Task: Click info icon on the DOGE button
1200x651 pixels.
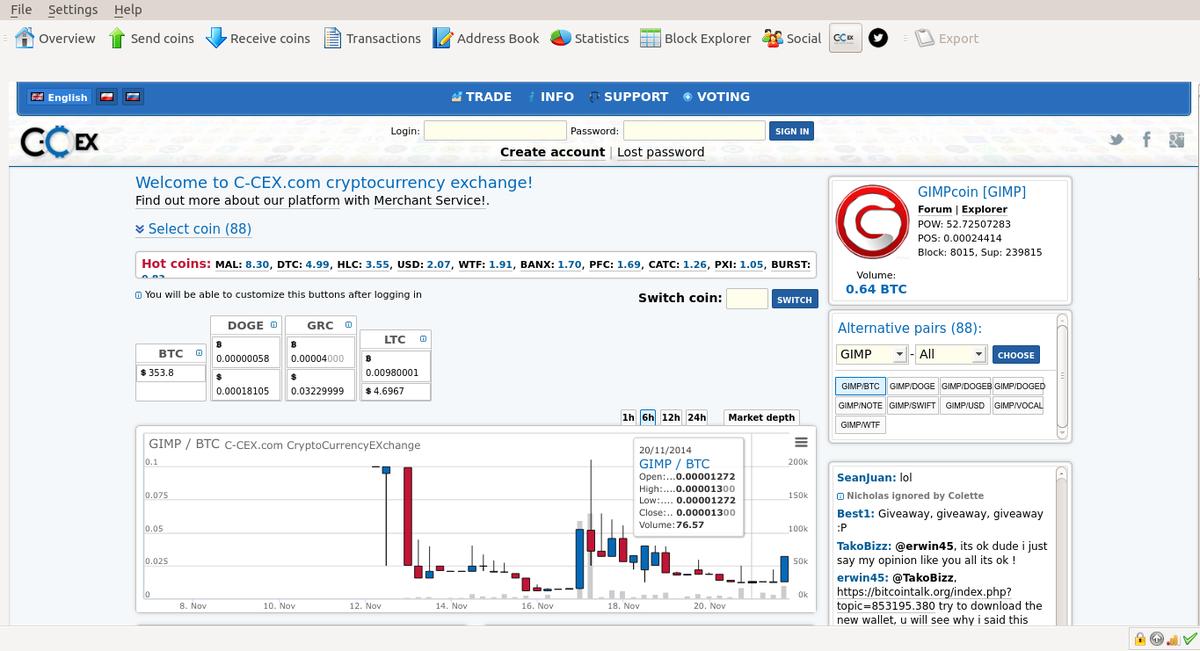Action: (x=273, y=326)
